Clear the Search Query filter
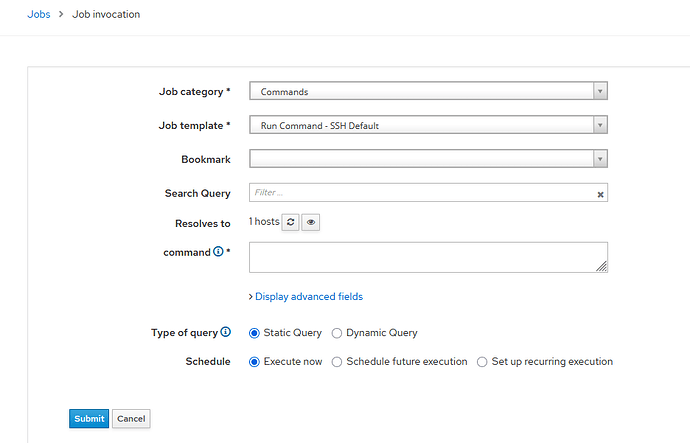 (x=600, y=194)
